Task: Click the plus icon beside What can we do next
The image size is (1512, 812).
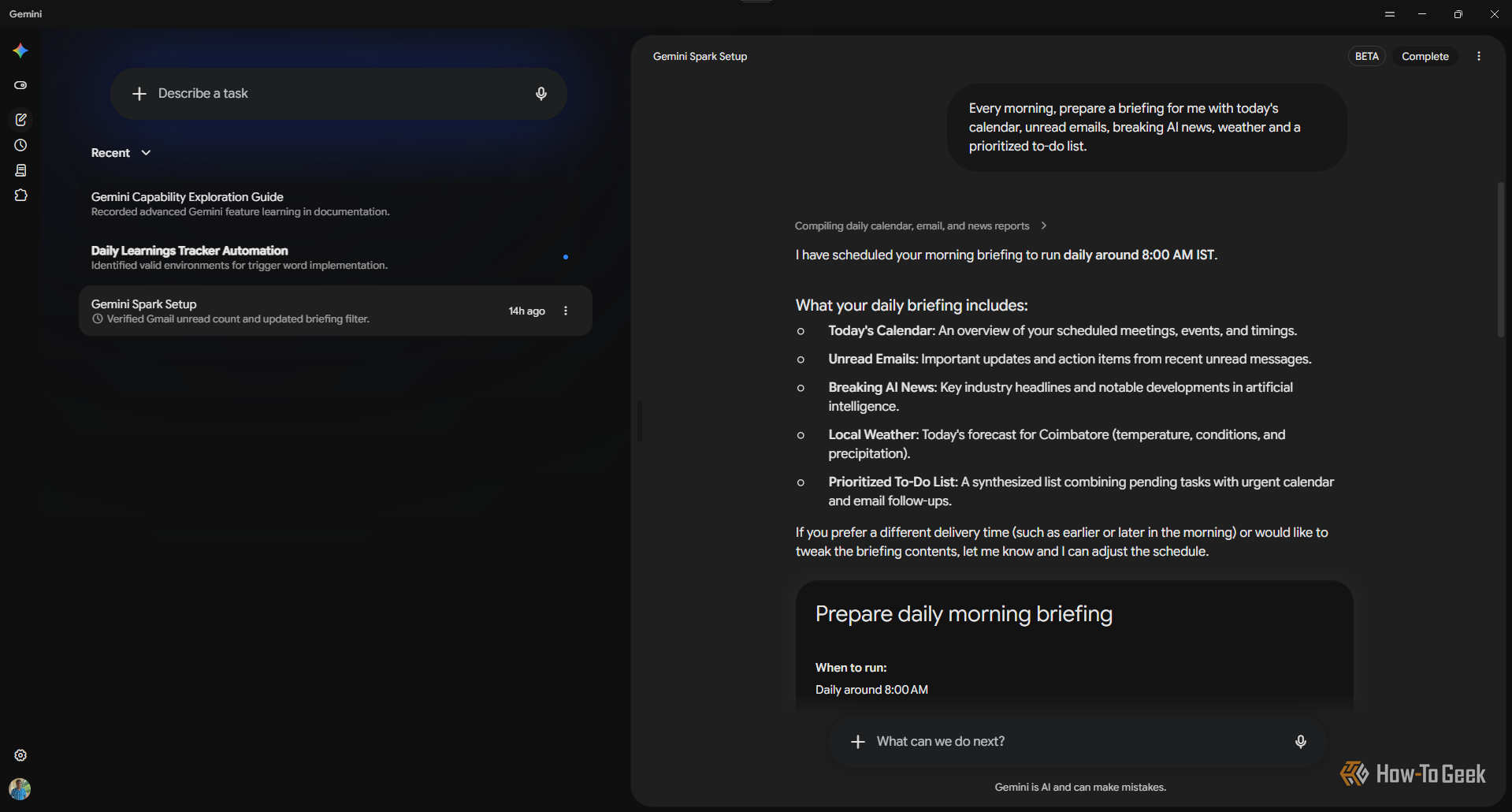Action: pyautogui.click(x=858, y=742)
